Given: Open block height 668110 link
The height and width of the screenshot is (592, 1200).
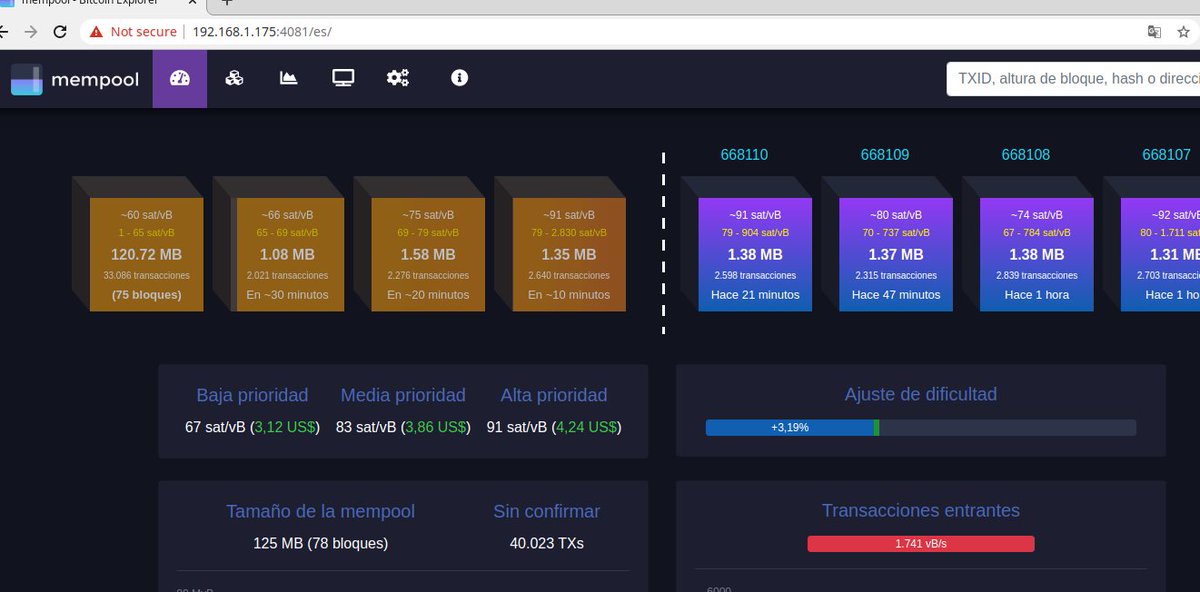Looking at the screenshot, I should (x=744, y=155).
